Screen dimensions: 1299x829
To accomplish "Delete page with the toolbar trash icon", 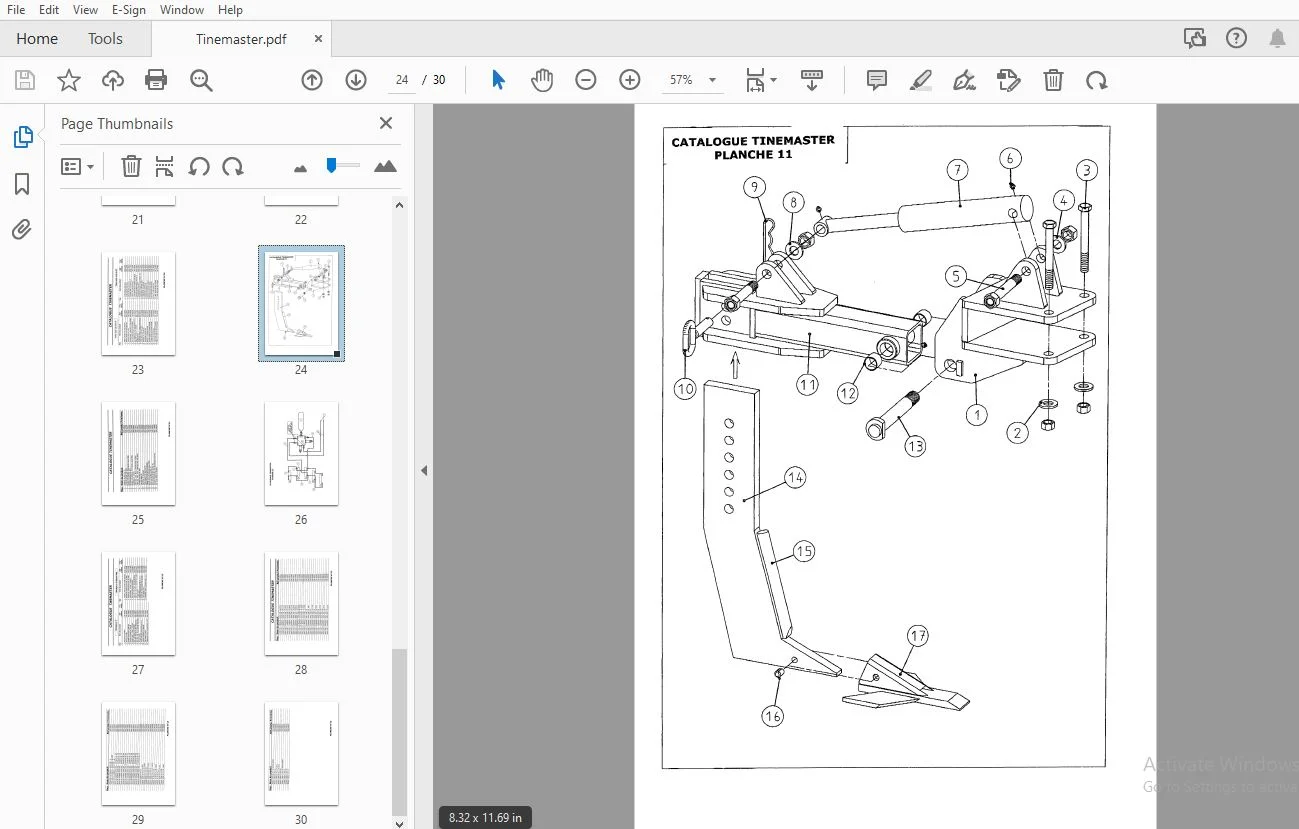I will [x=1053, y=80].
